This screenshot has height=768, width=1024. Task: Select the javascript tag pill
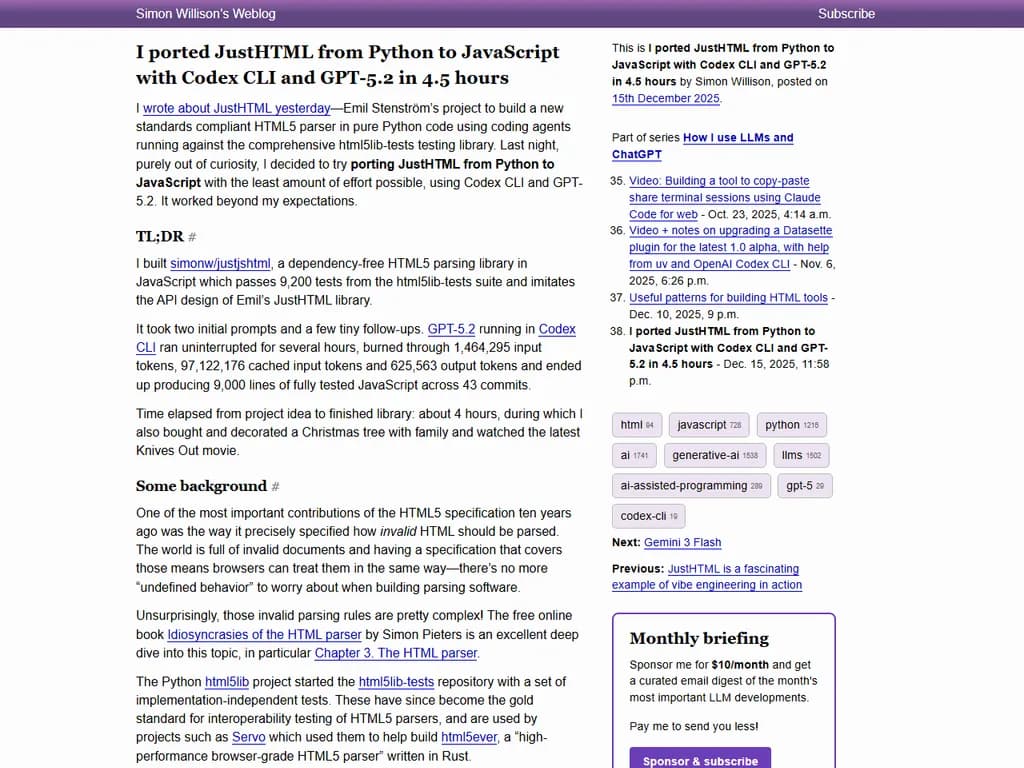coord(709,424)
